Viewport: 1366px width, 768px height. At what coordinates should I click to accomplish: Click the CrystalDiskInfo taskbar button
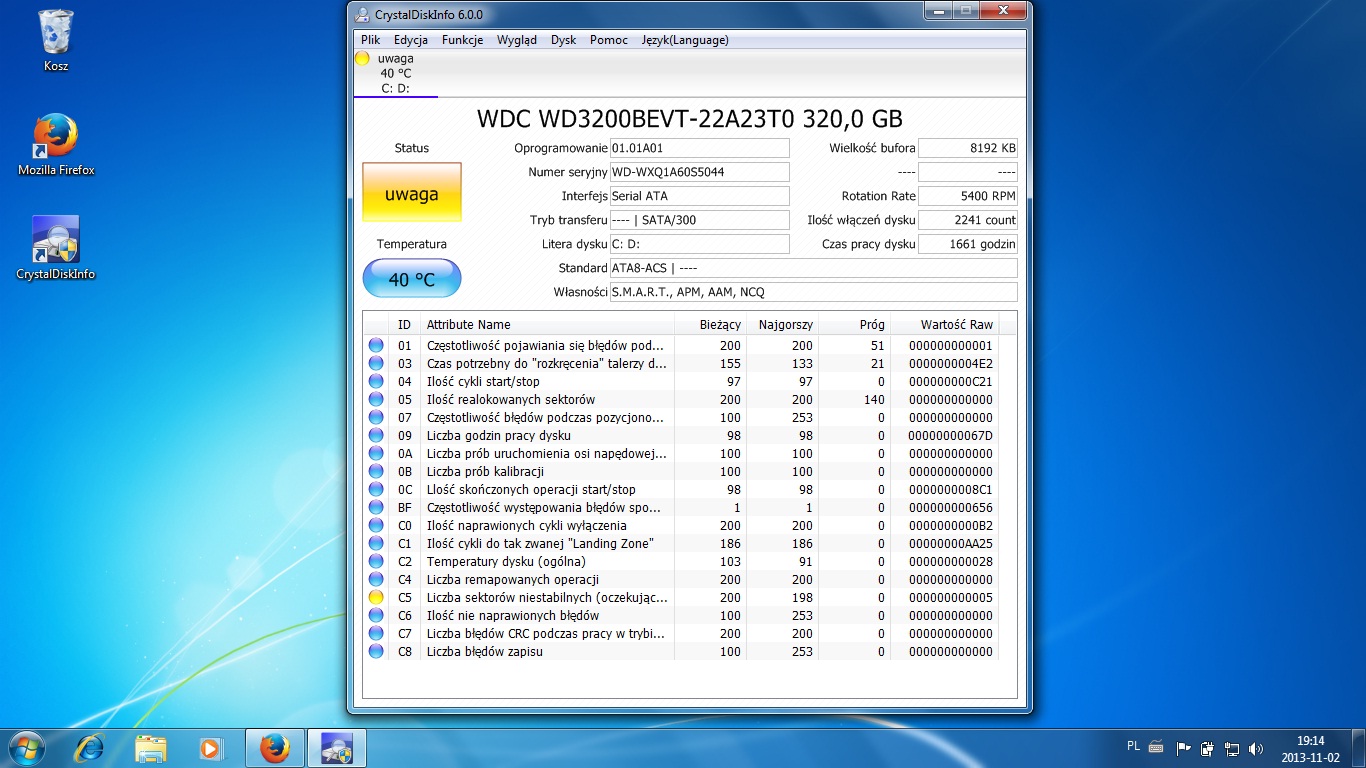(x=337, y=747)
